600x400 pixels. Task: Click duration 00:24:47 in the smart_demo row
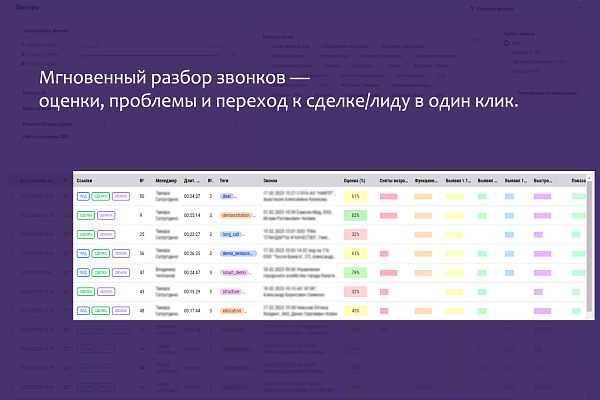point(192,273)
